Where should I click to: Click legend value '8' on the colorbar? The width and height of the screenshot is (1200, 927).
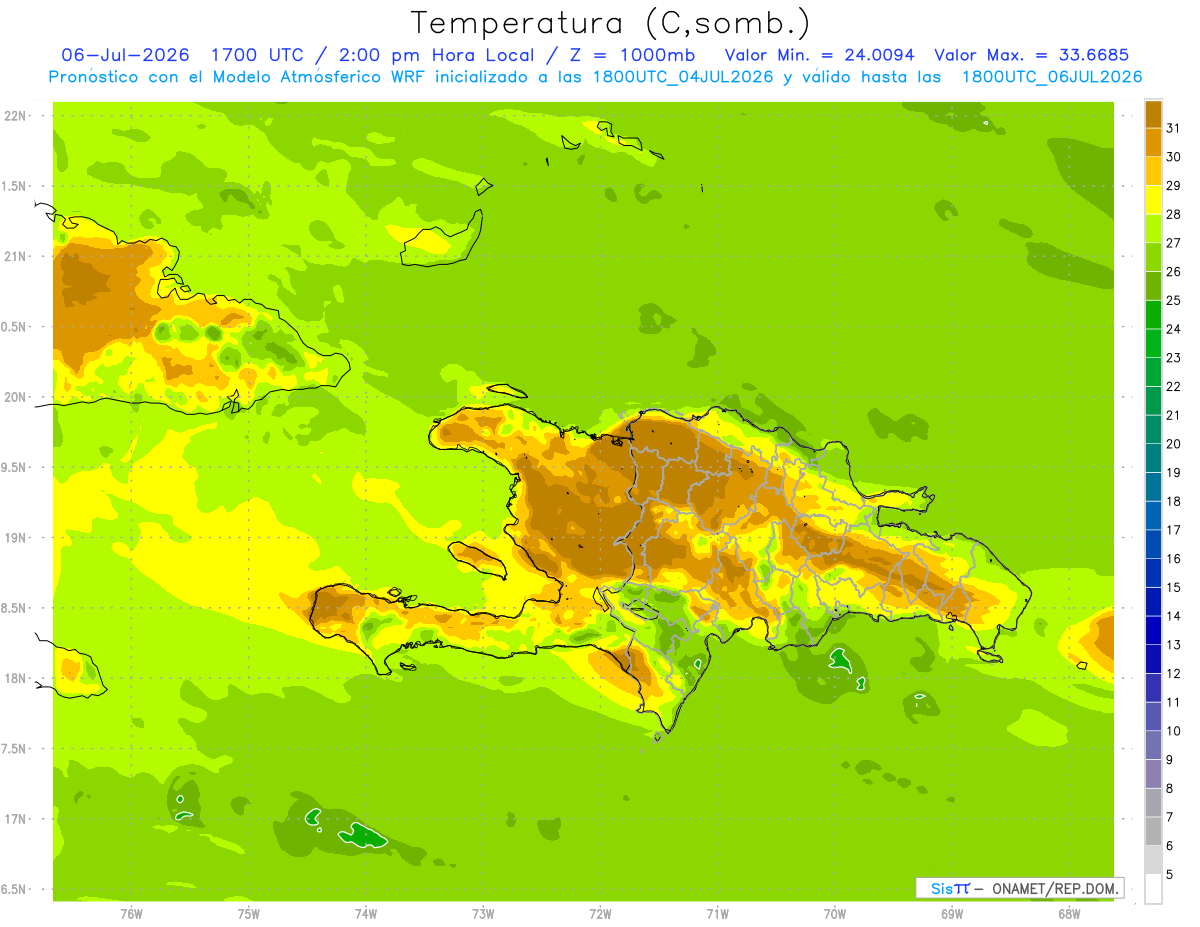[x=1170, y=789]
